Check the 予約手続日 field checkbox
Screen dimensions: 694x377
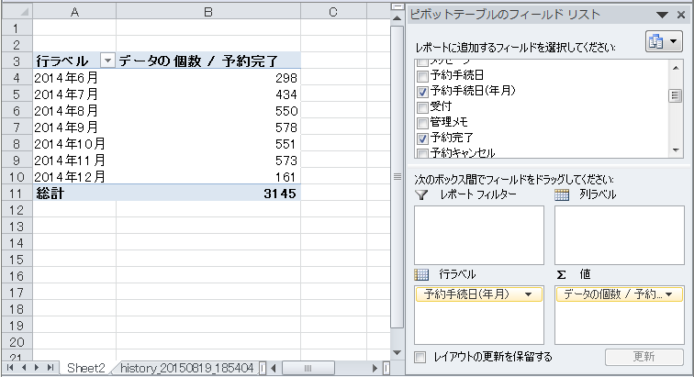click(423, 76)
